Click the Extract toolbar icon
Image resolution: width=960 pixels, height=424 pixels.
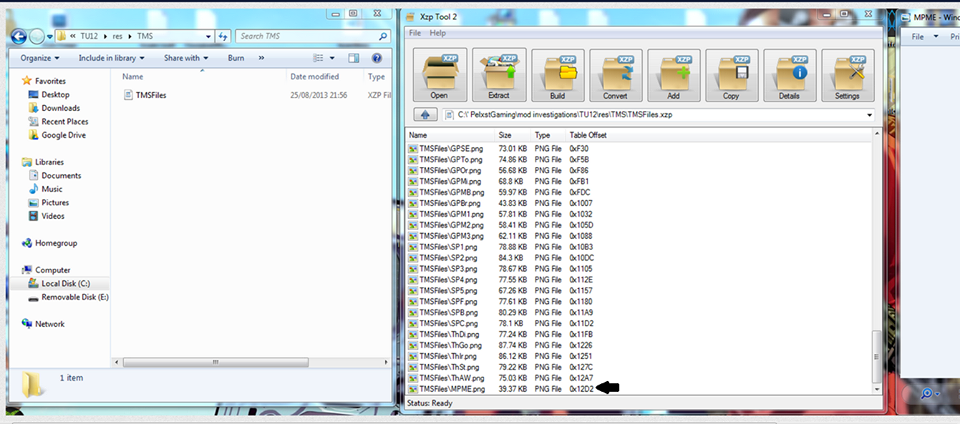[498, 74]
